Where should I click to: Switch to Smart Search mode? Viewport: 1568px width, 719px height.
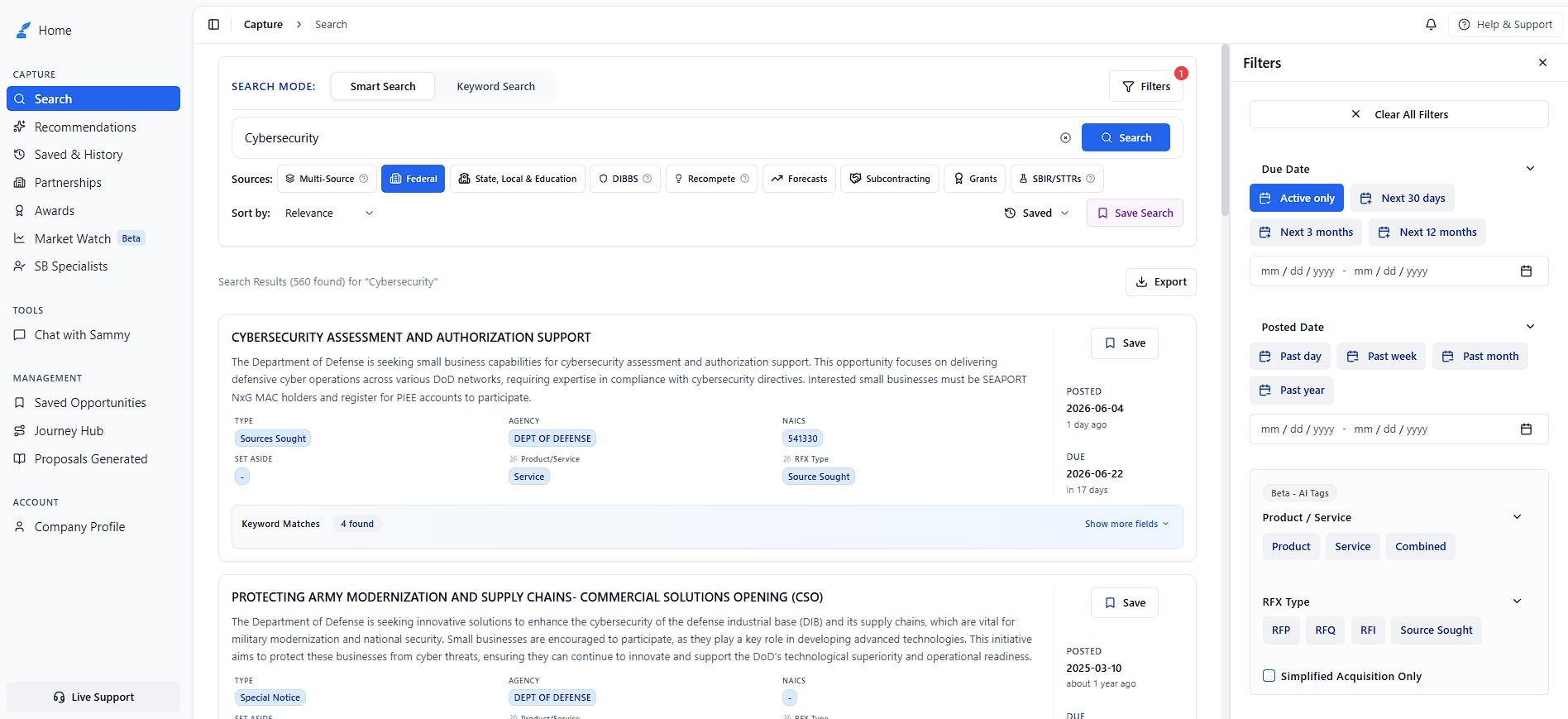(x=383, y=86)
